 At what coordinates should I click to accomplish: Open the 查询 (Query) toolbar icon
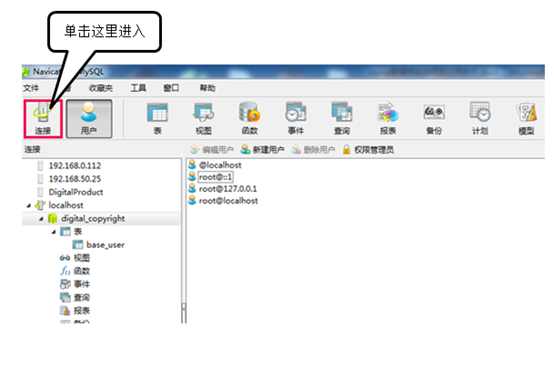(x=342, y=119)
